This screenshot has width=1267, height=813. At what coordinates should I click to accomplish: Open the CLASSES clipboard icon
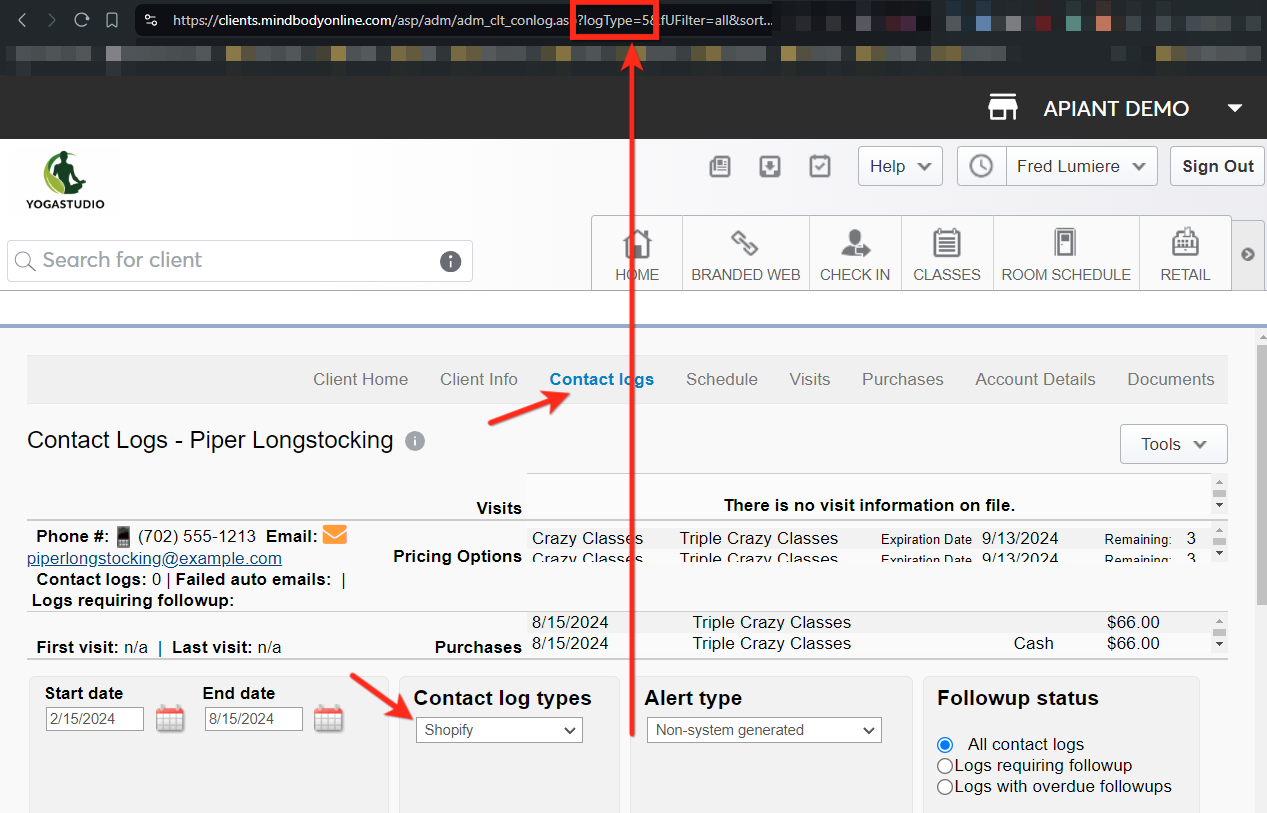[946, 244]
